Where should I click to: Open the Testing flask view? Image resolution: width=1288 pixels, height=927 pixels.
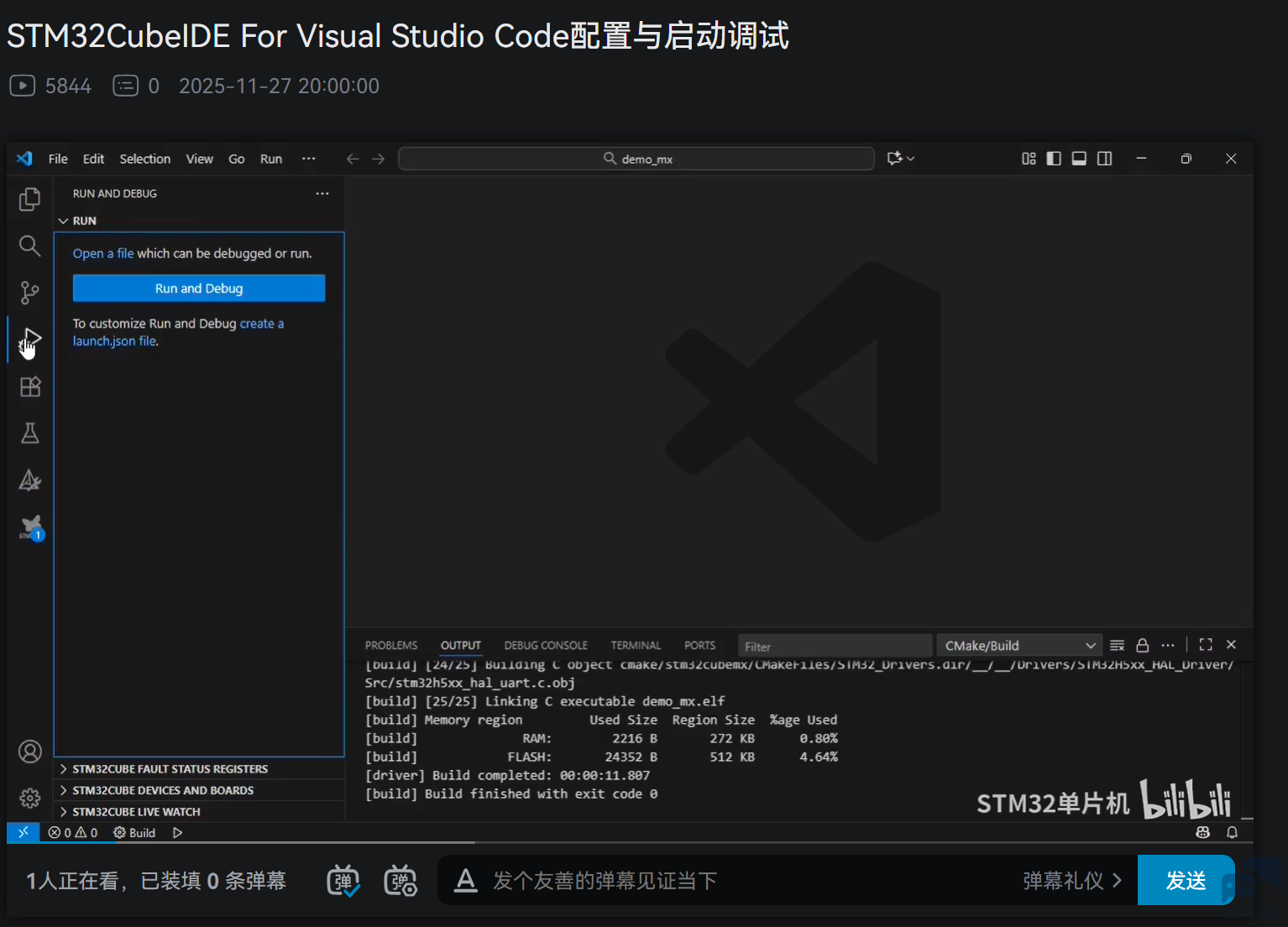tap(29, 433)
